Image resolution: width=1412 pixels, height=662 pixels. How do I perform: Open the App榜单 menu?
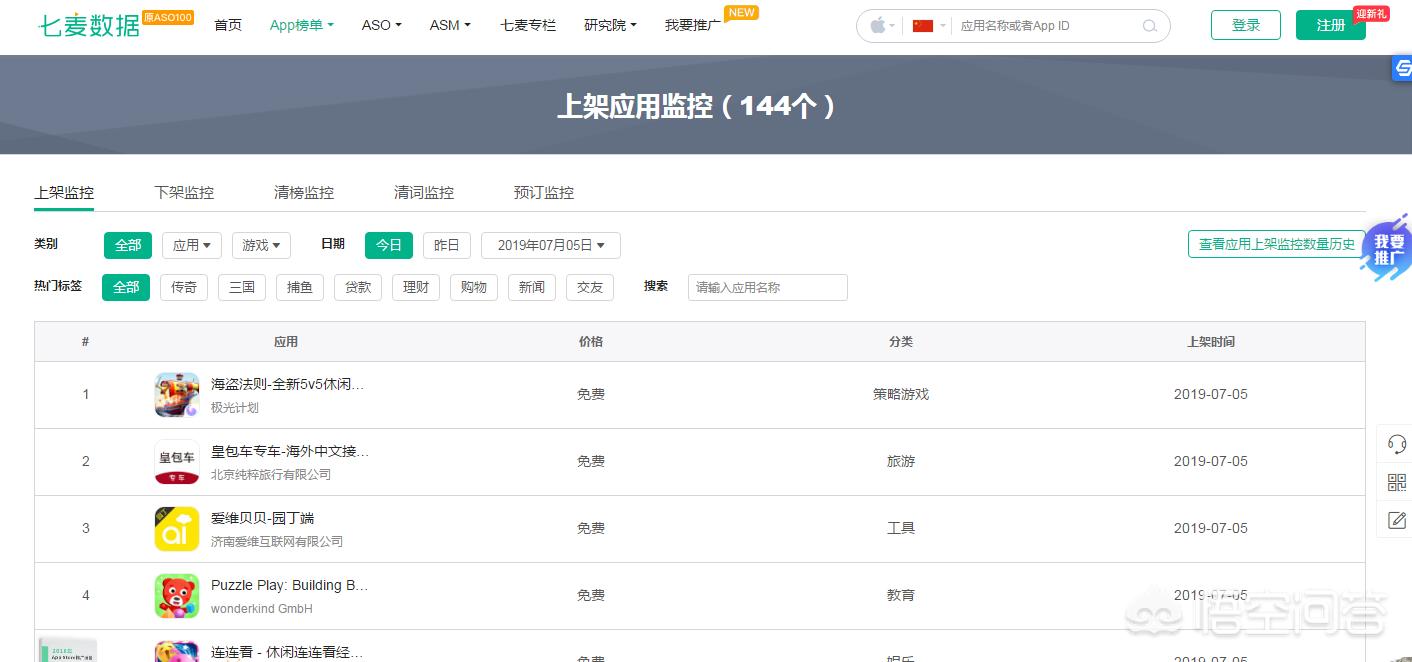302,25
